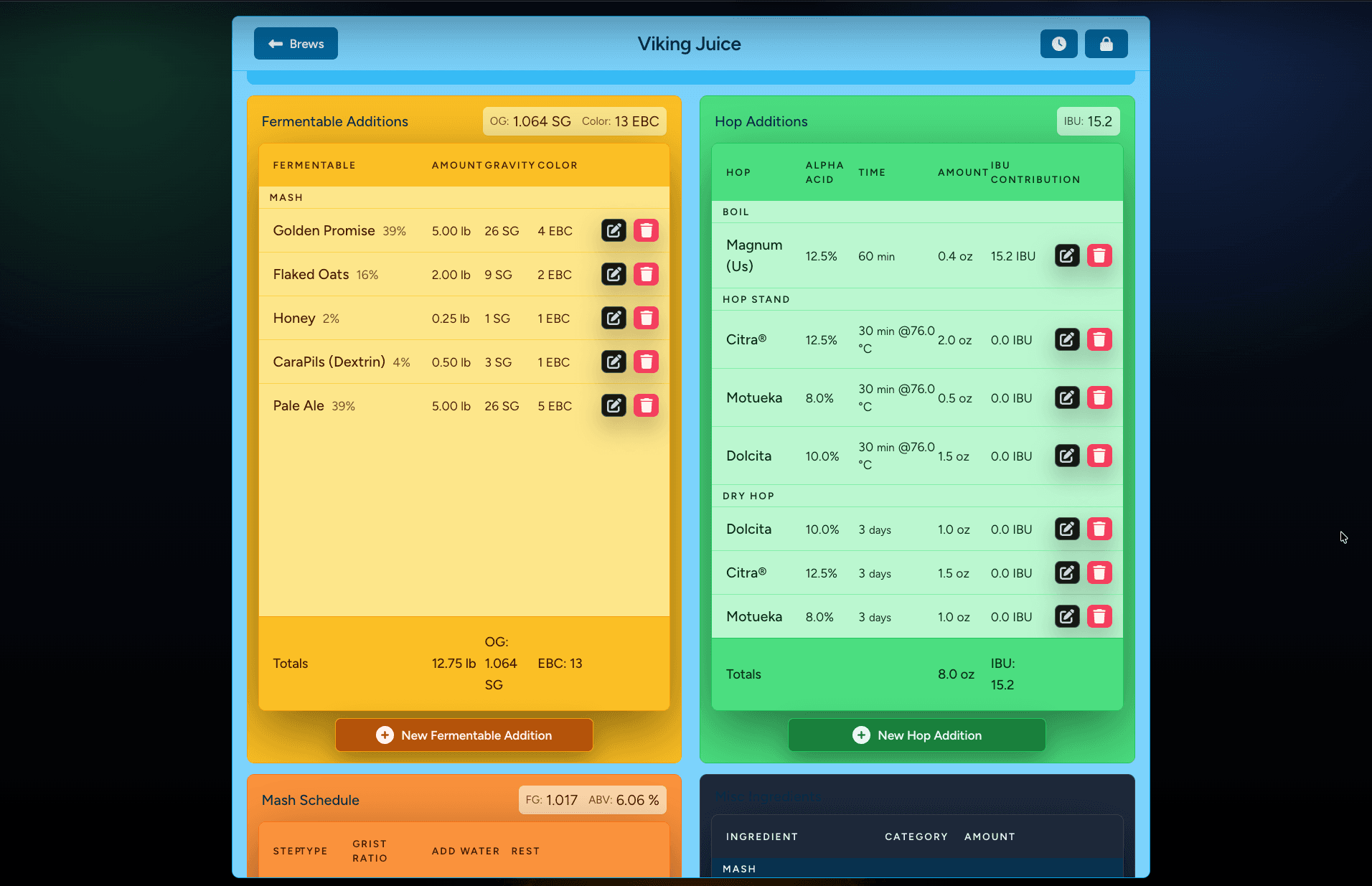Image resolution: width=1372 pixels, height=886 pixels.
Task: Click the Magnum (Us) hop name
Action: 754,255
